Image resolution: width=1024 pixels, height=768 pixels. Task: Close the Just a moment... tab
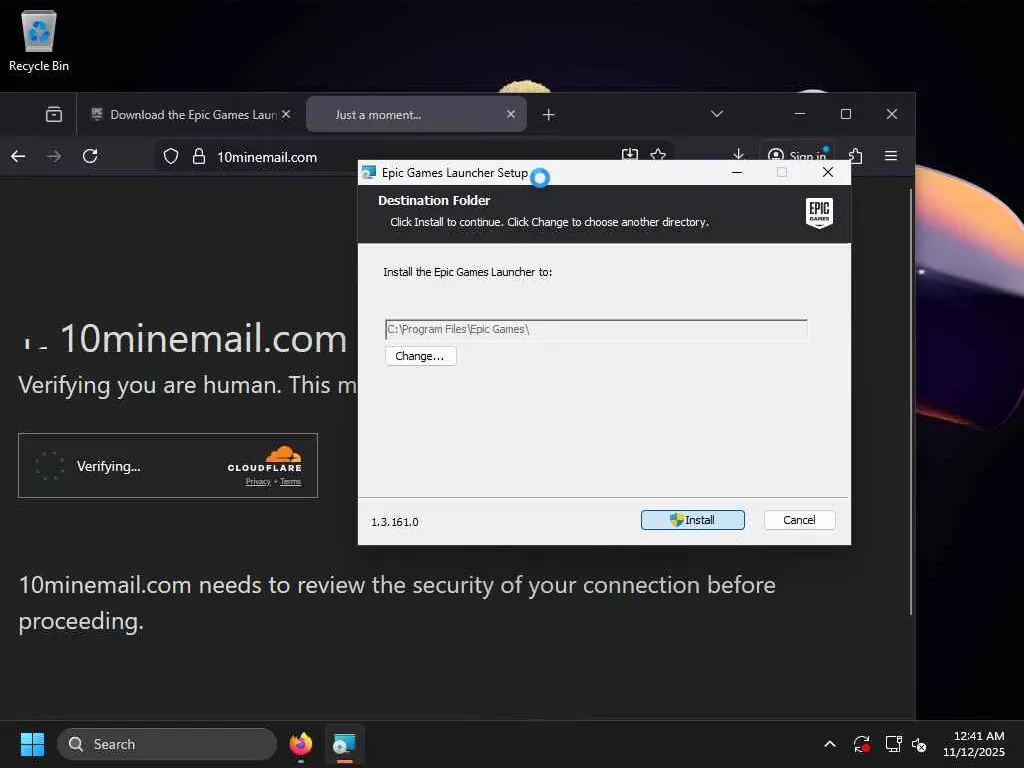[511, 114]
